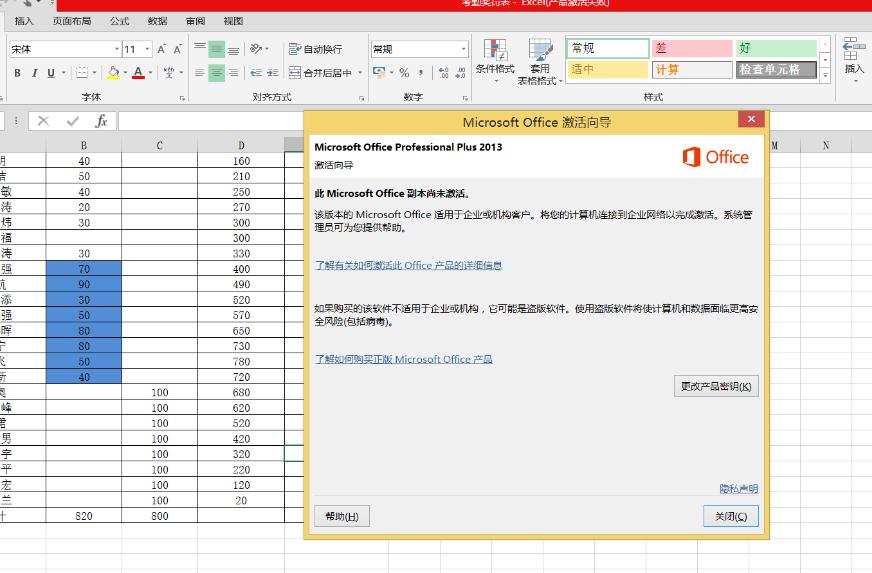This screenshot has width=872, height=573.
Task: Open the 页面布局 ribbon tab
Action: click(x=72, y=21)
